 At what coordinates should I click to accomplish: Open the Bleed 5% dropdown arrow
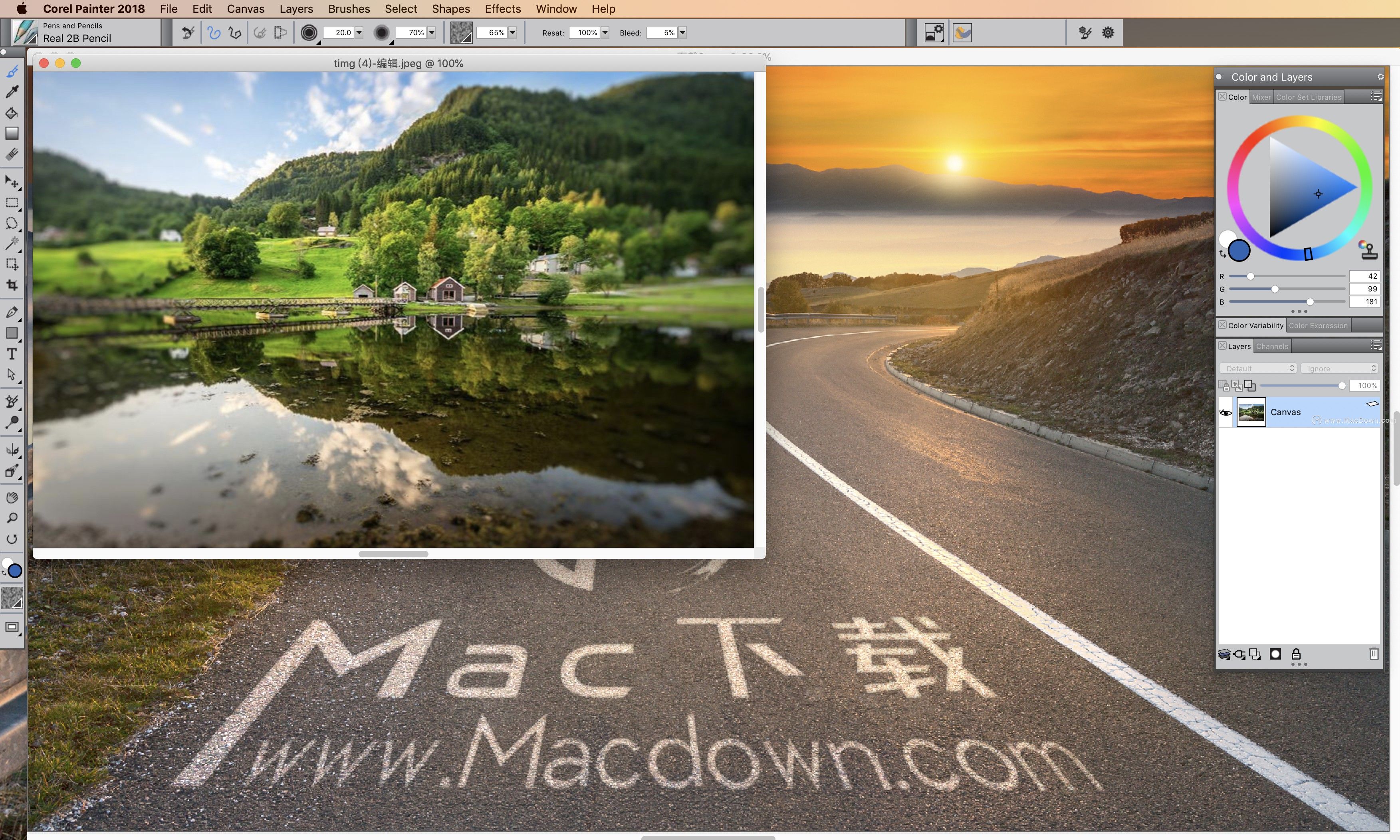683,33
